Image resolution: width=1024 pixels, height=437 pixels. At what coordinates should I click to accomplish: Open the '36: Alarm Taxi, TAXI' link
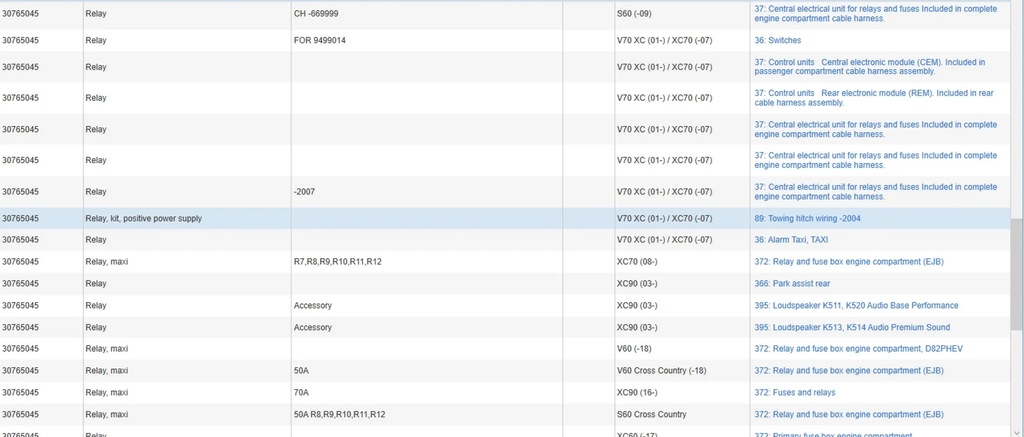[791, 240]
